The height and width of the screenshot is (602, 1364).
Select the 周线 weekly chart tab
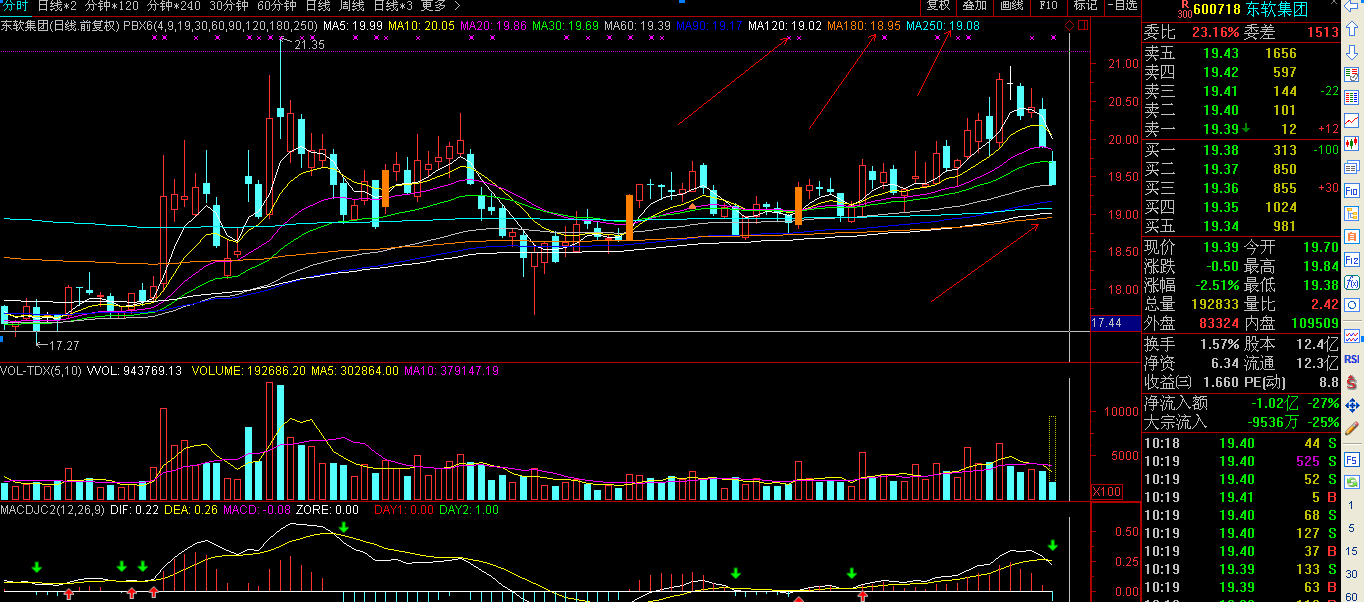pos(351,6)
